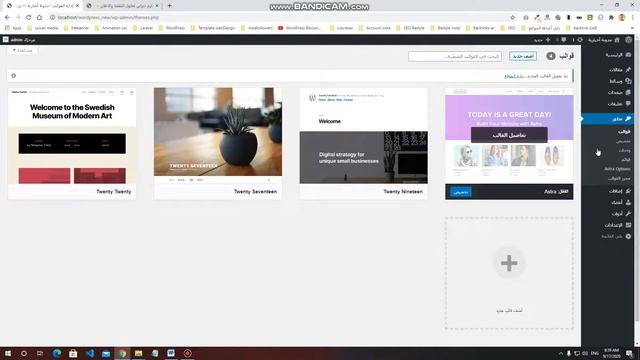This screenshot has width=640, height=360.
Task: Open the Mail app from taskbar
Action: coord(106,353)
